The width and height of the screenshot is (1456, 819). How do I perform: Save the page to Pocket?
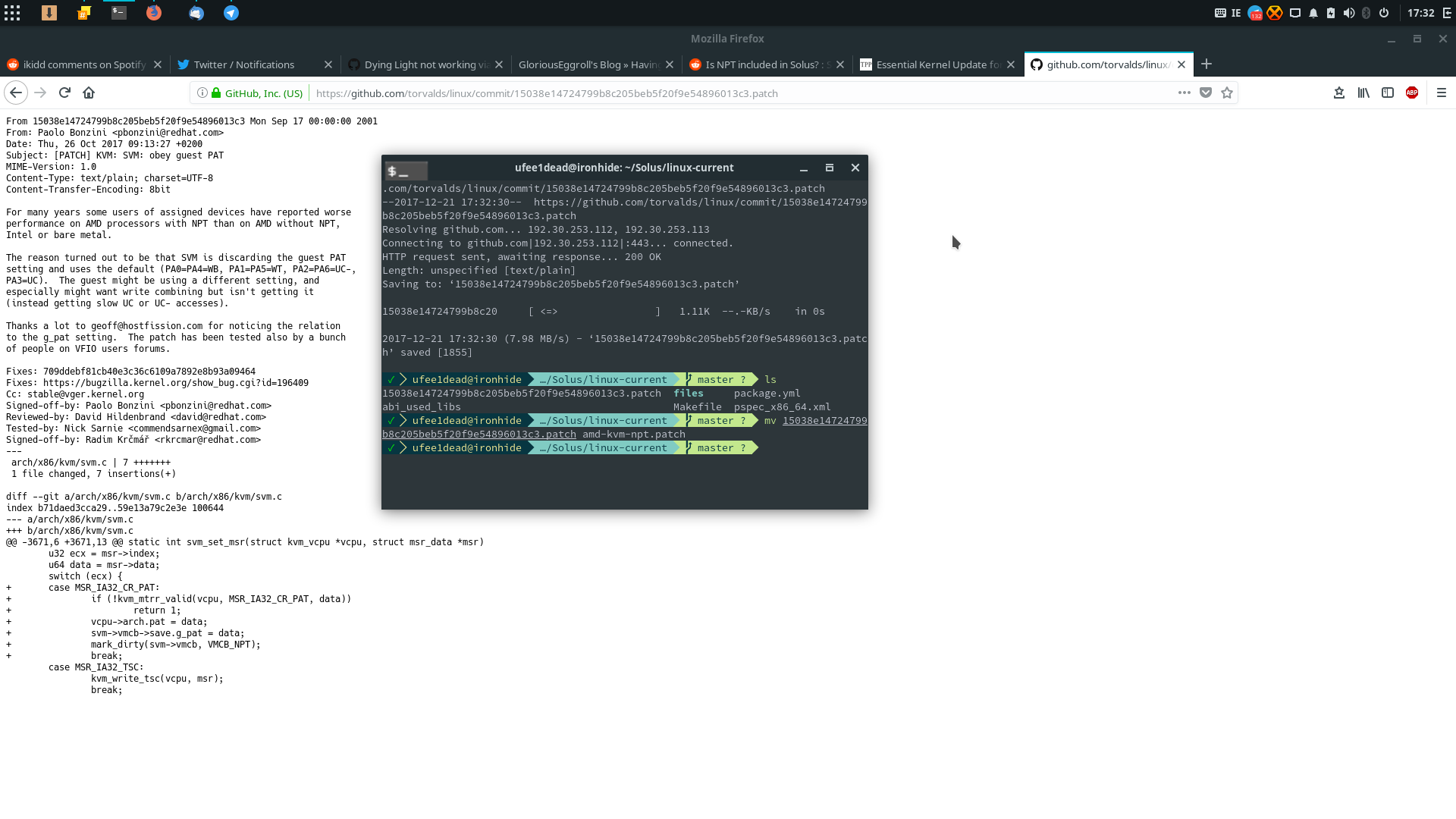pos(1206,93)
